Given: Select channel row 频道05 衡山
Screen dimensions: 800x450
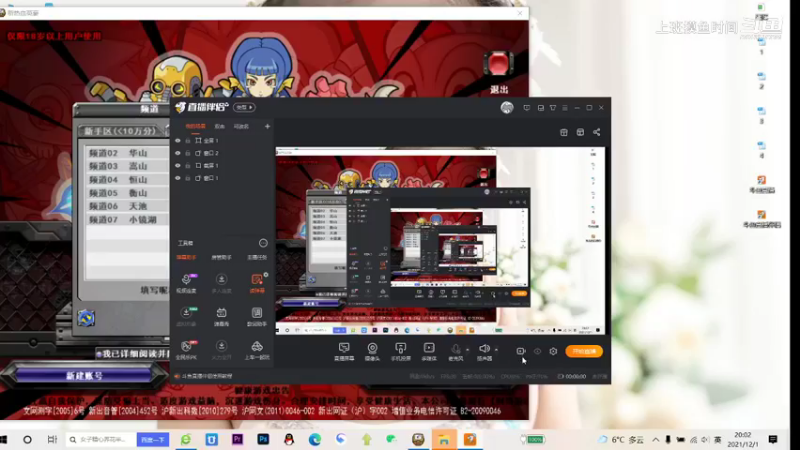Looking at the screenshot, I should (x=126, y=193).
